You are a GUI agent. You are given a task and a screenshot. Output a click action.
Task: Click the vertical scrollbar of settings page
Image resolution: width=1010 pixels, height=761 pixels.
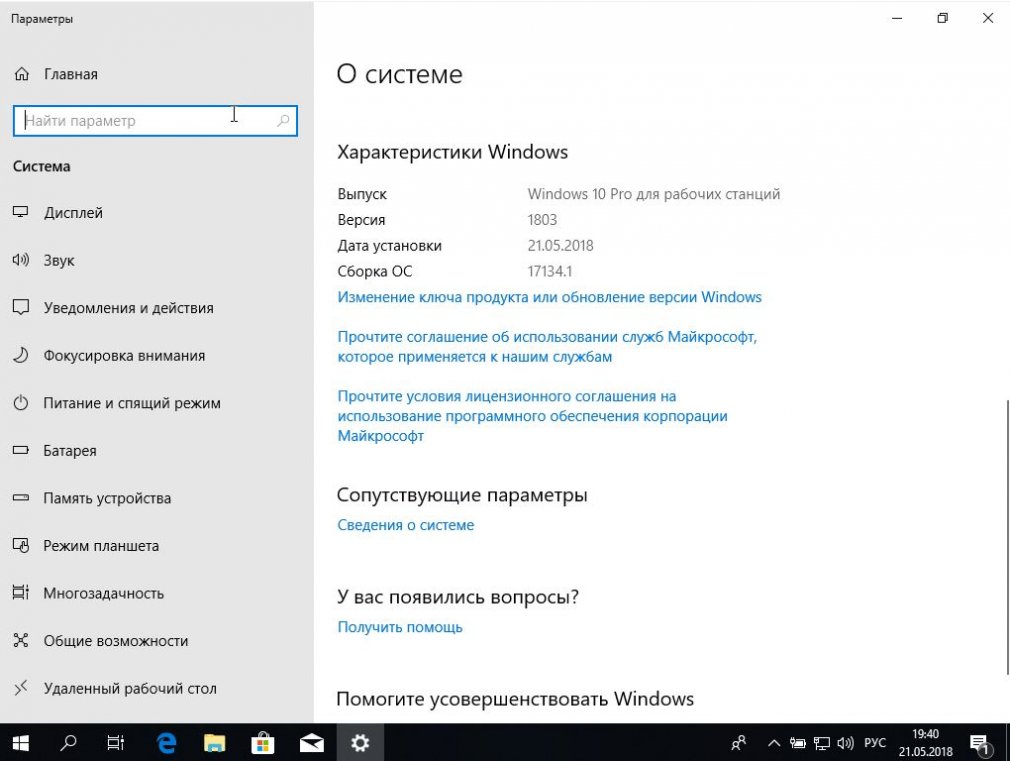1007,536
